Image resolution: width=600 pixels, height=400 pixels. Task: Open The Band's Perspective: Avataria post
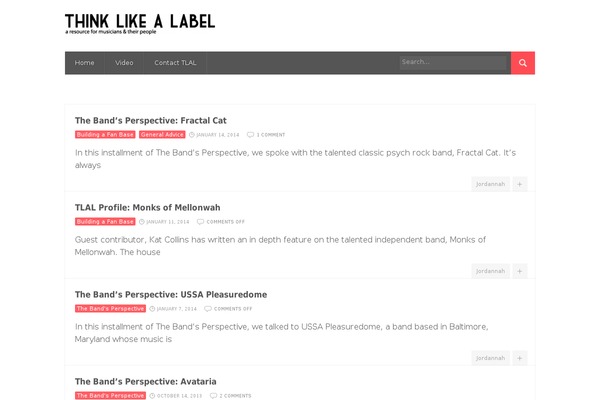pos(145,382)
